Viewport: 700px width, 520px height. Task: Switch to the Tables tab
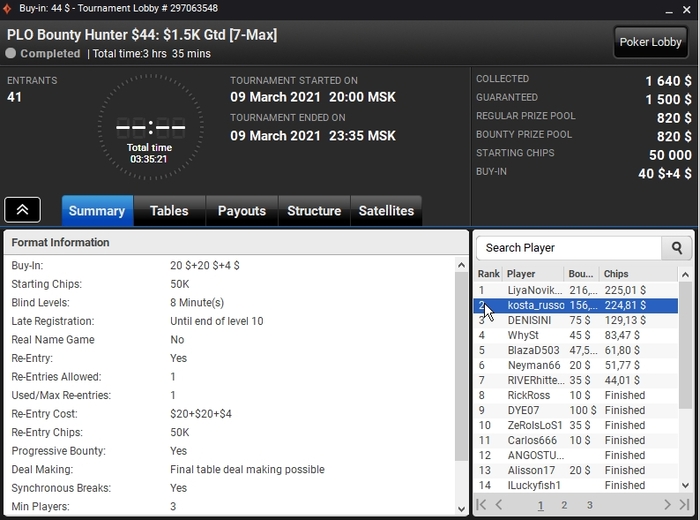(169, 211)
